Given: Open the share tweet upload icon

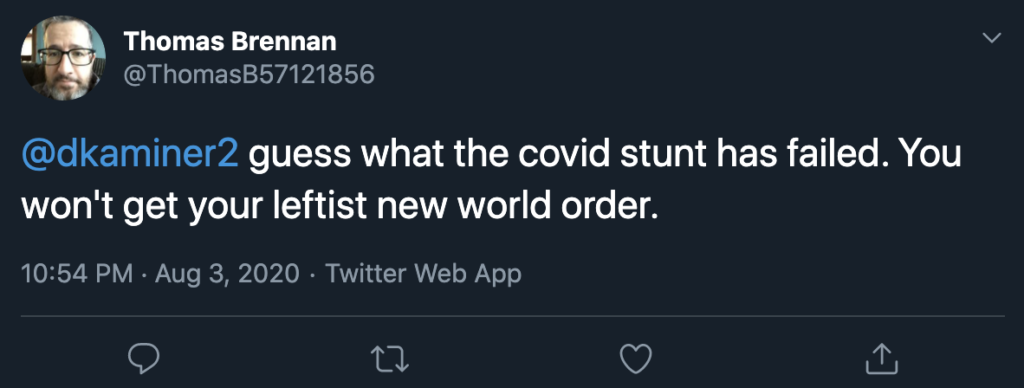Looking at the screenshot, I should point(881,358).
